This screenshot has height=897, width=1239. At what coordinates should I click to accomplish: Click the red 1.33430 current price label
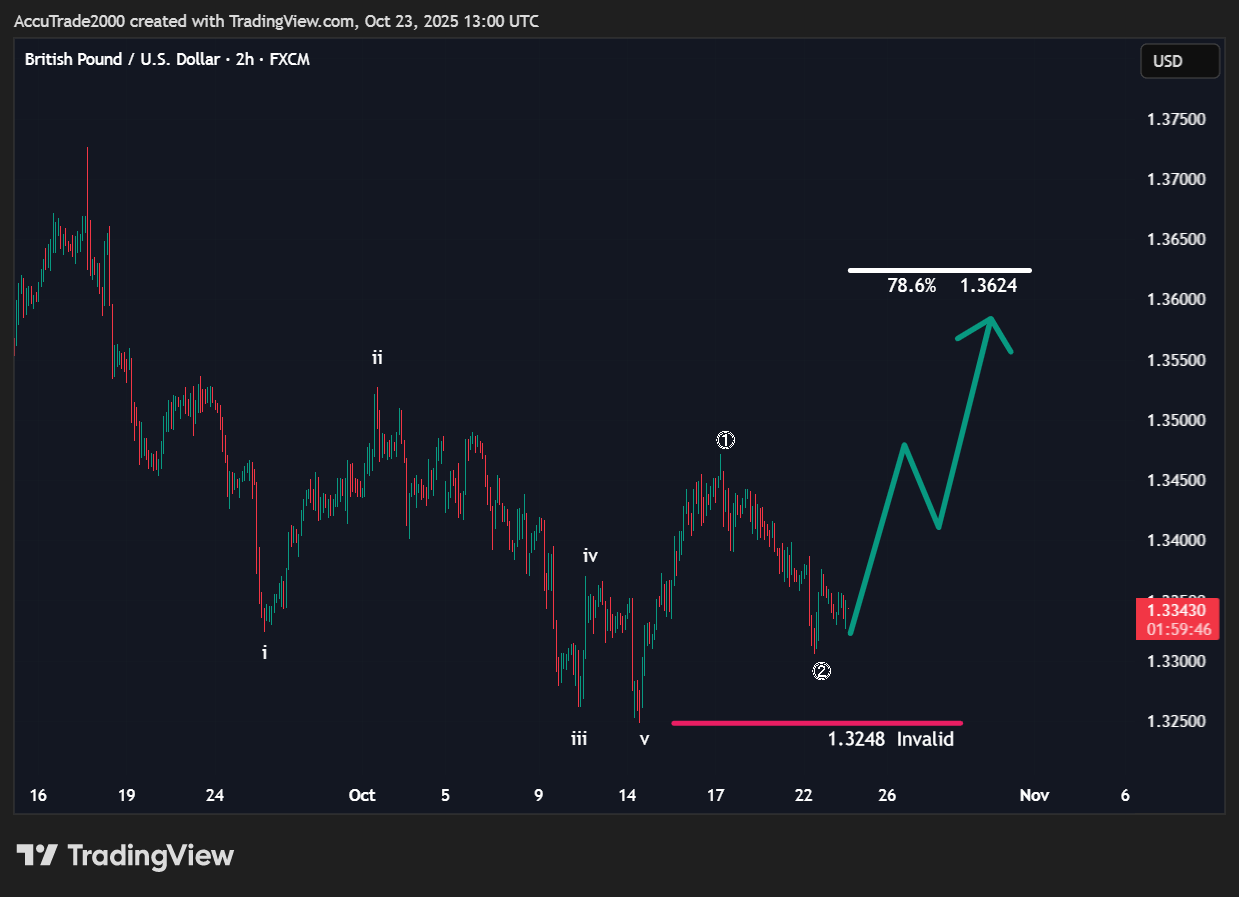(1177, 610)
